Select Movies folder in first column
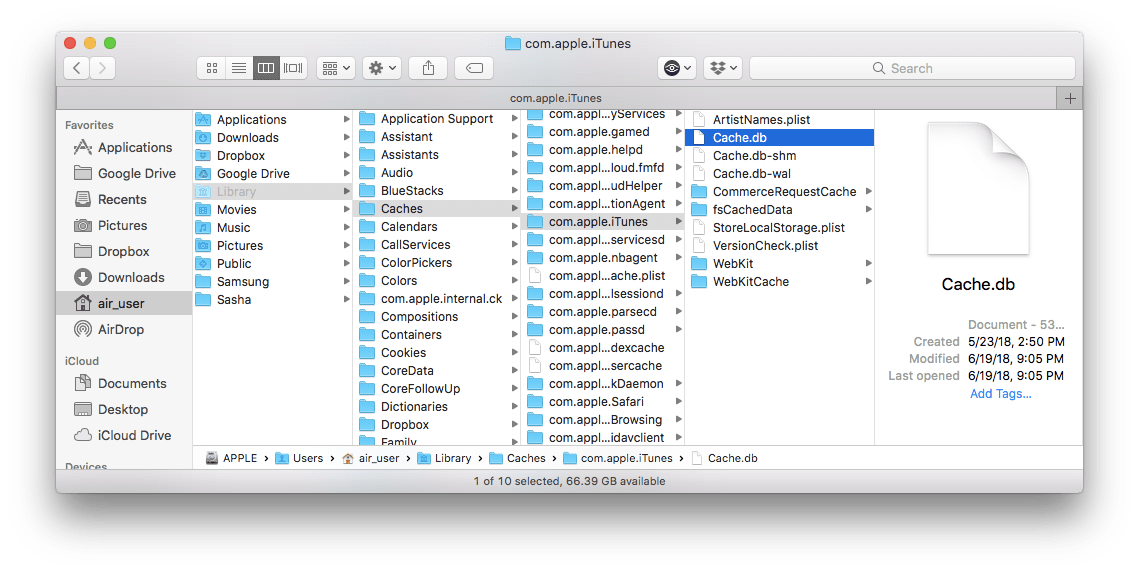The height and width of the screenshot is (573, 1139). point(272,210)
